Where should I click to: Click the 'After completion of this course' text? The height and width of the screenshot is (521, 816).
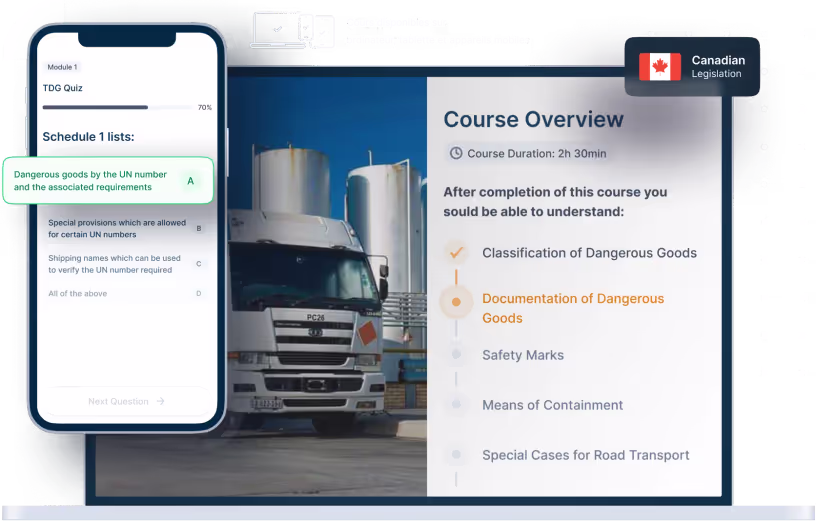555,202
